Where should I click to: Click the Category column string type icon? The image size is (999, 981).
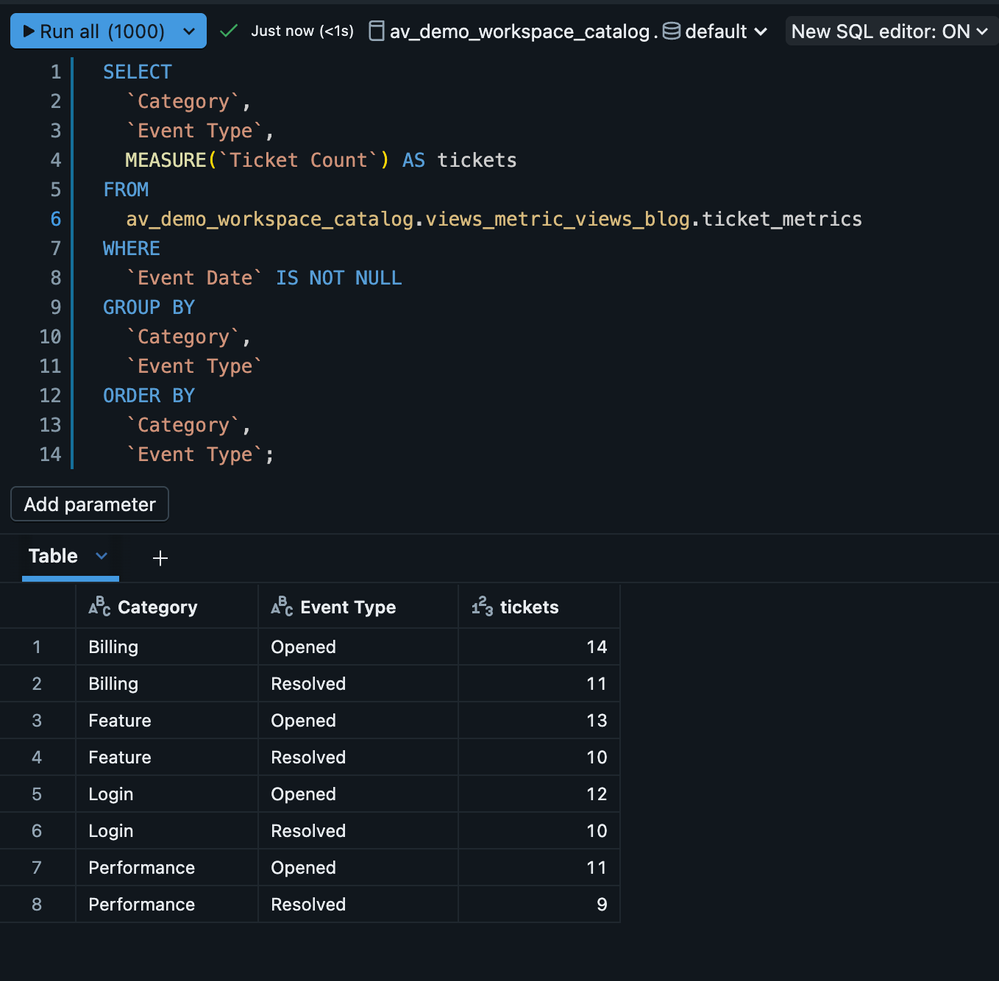tap(99, 607)
